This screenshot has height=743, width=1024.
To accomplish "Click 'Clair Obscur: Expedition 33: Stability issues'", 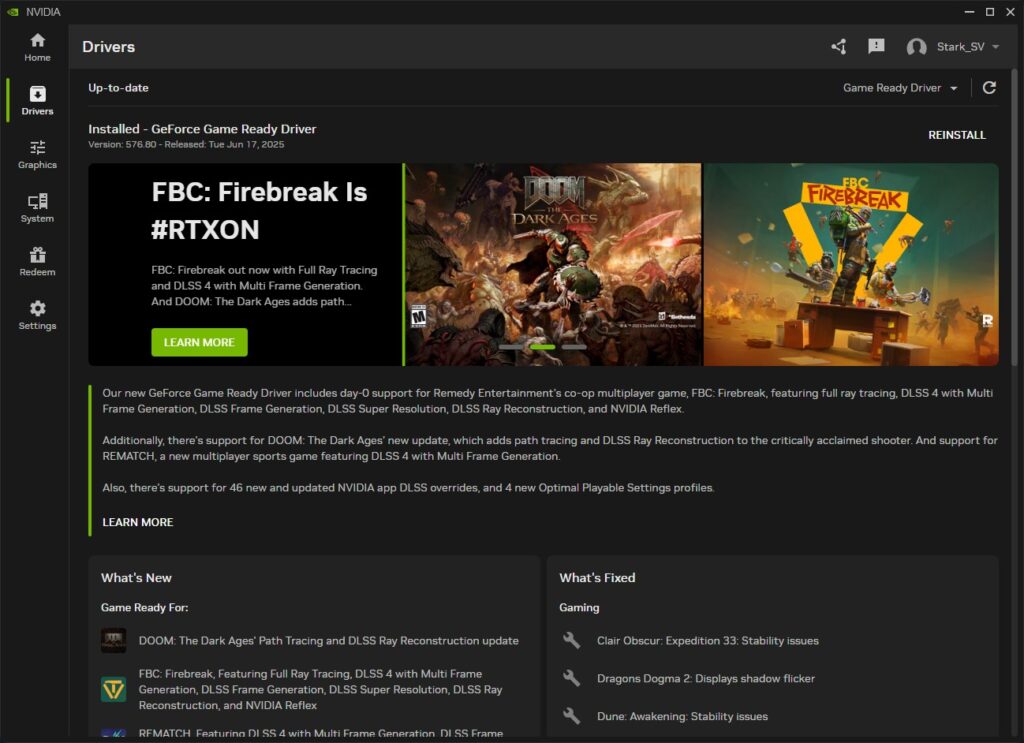I will click(x=707, y=640).
